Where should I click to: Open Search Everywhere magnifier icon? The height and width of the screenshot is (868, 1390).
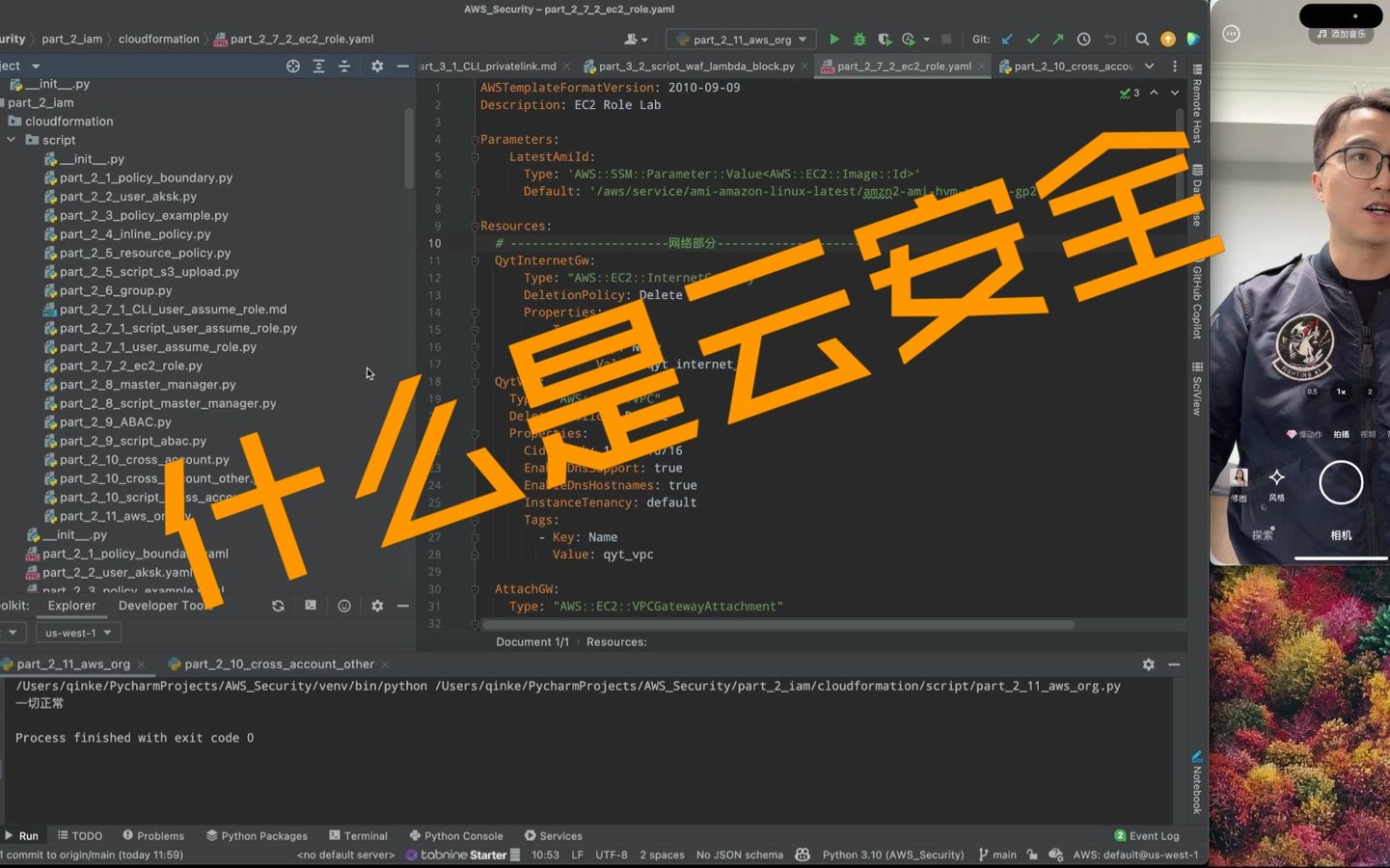(1142, 40)
